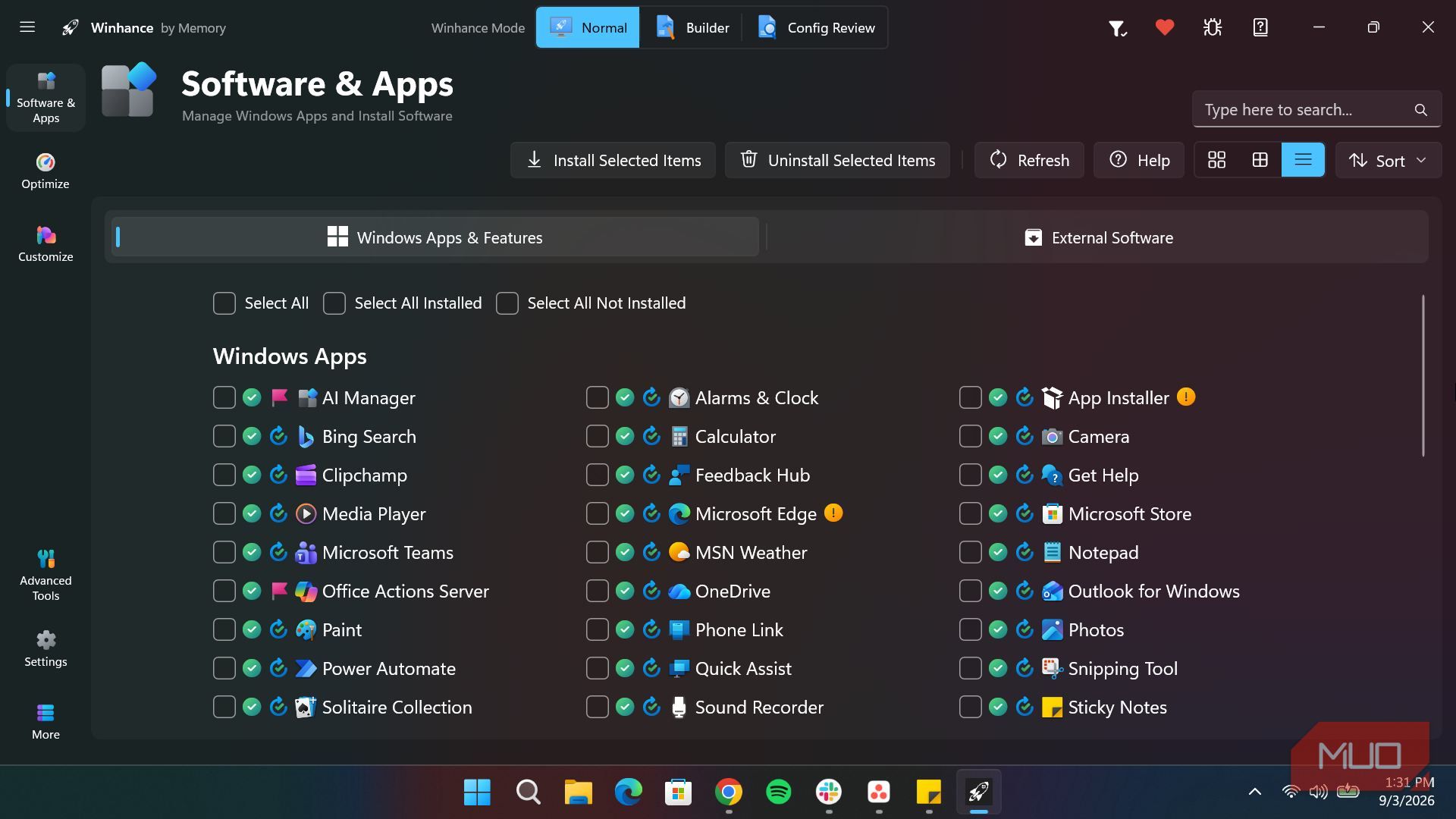Click the apps list vertical scrollbar

(1423, 375)
